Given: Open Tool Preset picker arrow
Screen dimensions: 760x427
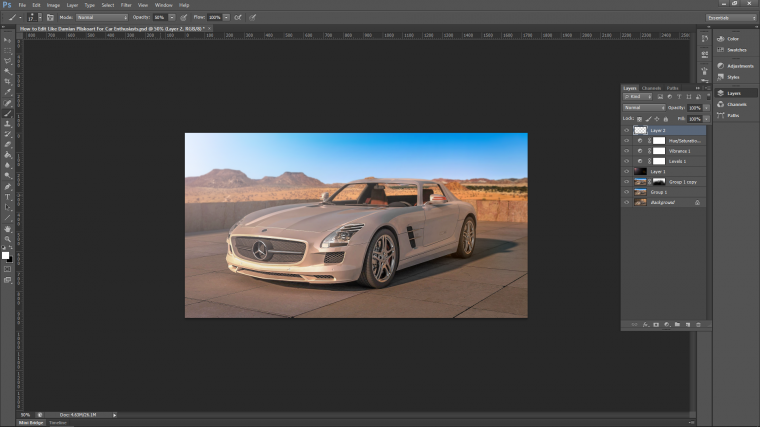Looking at the screenshot, I should point(20,17).
